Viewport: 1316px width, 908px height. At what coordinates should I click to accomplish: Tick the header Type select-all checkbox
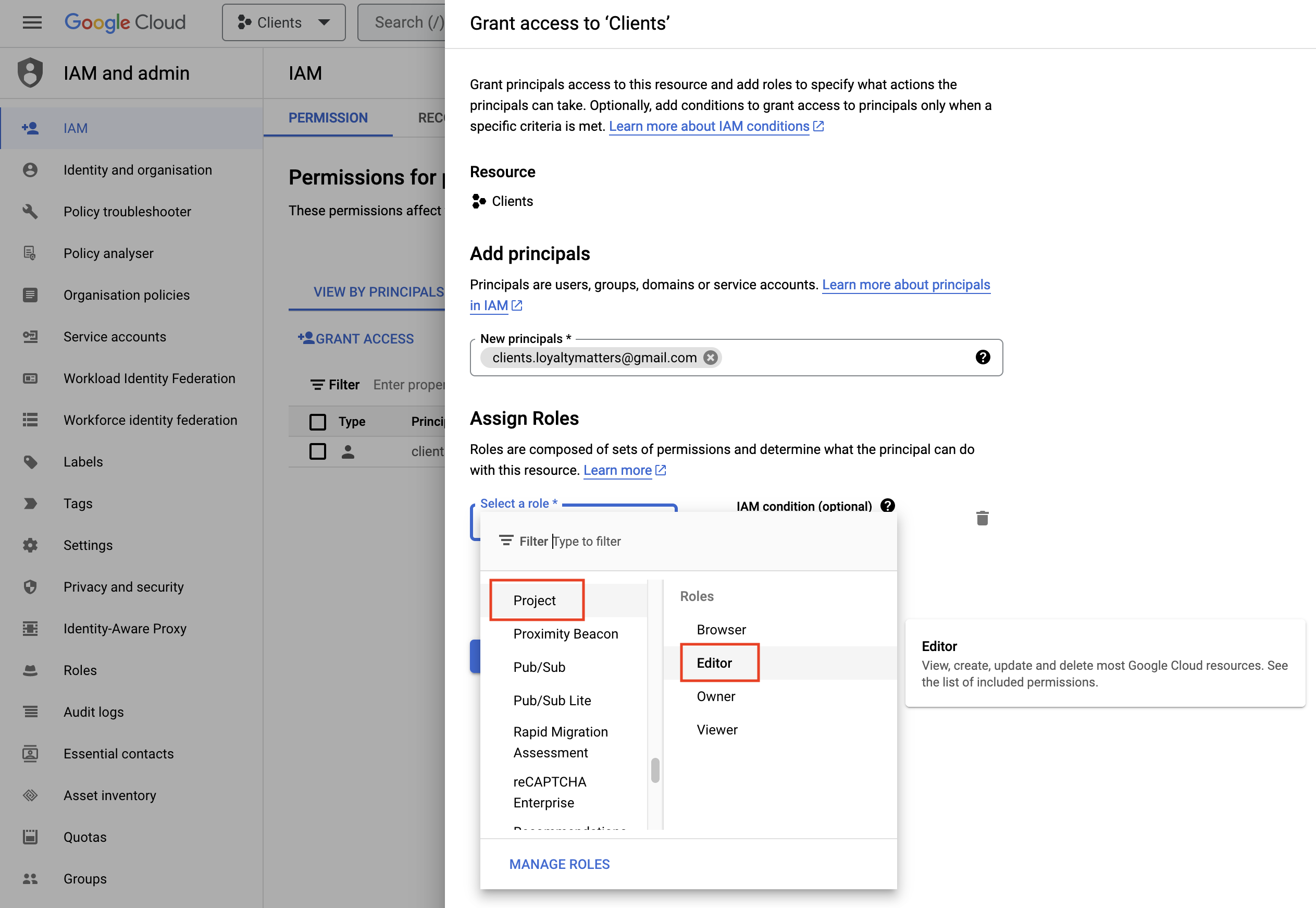point(318,422)
